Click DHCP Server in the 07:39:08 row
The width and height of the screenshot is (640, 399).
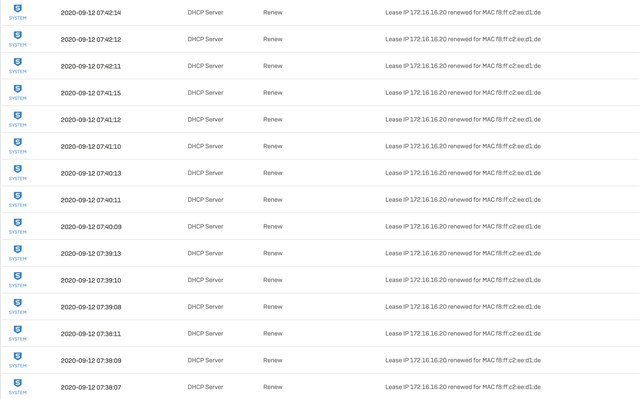click(x=205, y=307)
